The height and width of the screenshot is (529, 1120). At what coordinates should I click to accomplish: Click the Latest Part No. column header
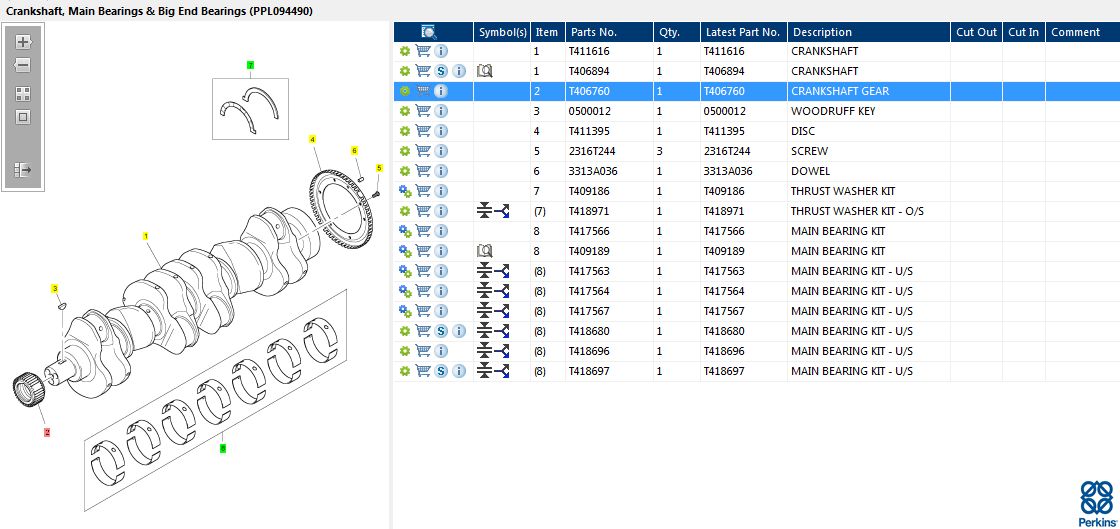[744, 32]
